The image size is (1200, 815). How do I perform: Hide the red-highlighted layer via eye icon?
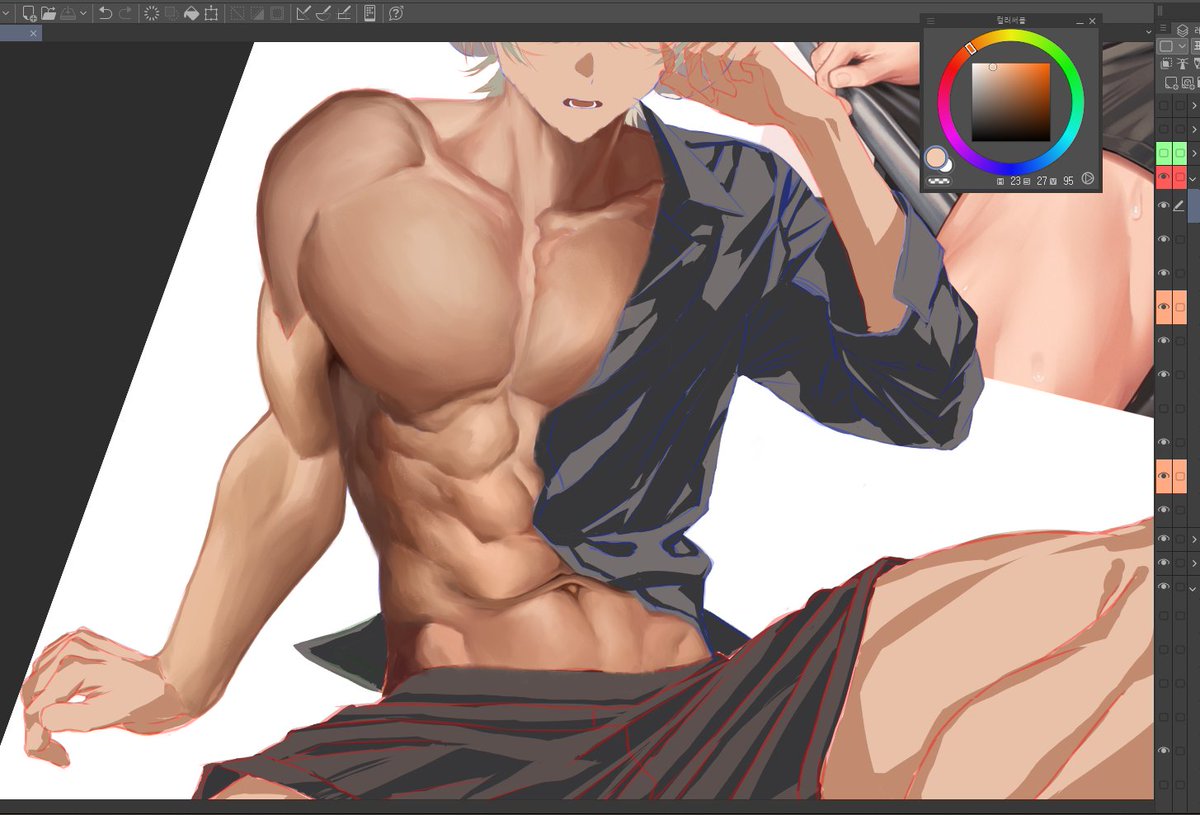point(1163,177)
